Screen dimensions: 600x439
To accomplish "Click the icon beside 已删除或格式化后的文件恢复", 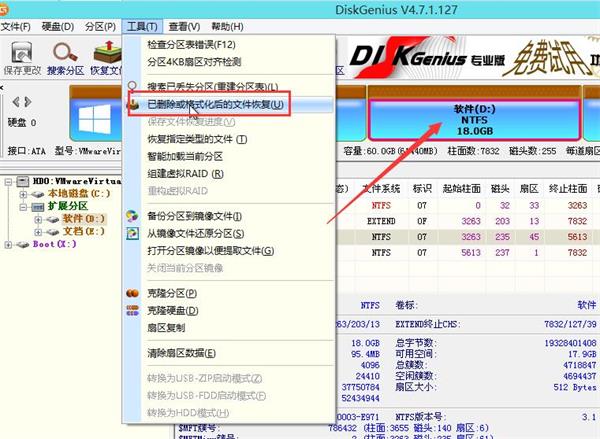I will (133, 104).
